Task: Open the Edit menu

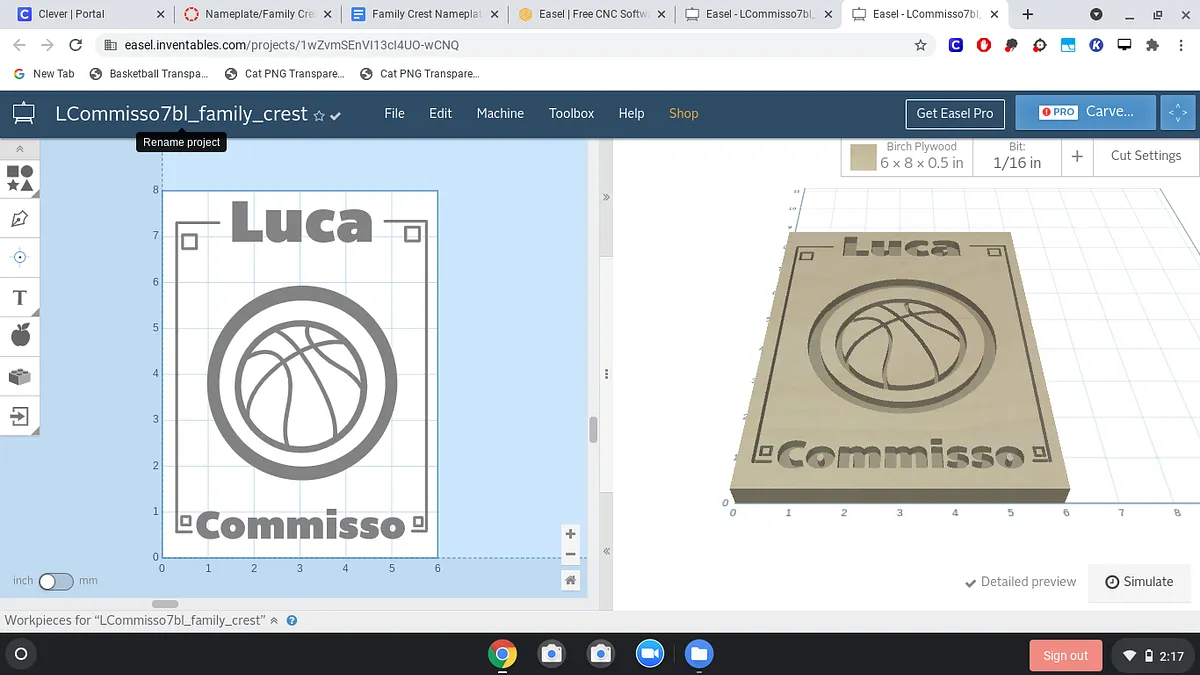Action: pyautogui.click(x=441, y=113)
